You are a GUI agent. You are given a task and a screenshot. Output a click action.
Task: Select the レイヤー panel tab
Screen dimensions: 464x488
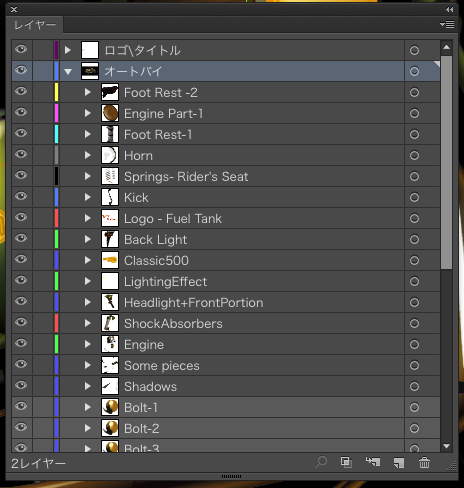click(35, 25)
